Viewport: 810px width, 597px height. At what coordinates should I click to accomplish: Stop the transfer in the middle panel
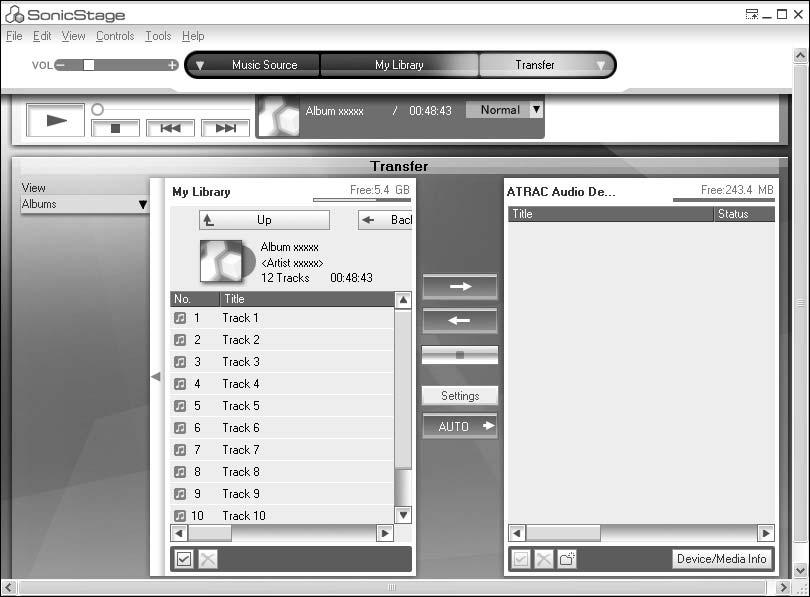pos(460,355)
